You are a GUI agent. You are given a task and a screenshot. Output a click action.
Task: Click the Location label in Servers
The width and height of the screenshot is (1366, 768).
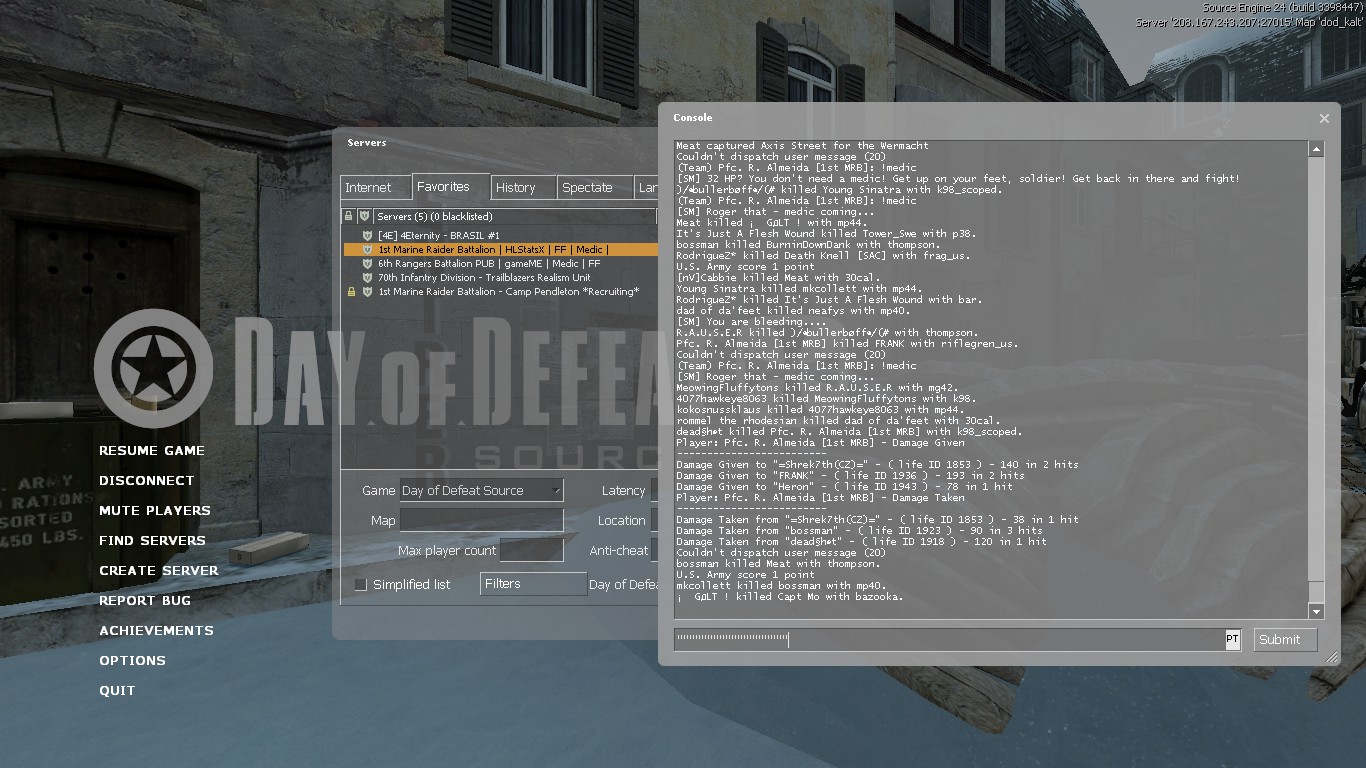pos(621,521)
